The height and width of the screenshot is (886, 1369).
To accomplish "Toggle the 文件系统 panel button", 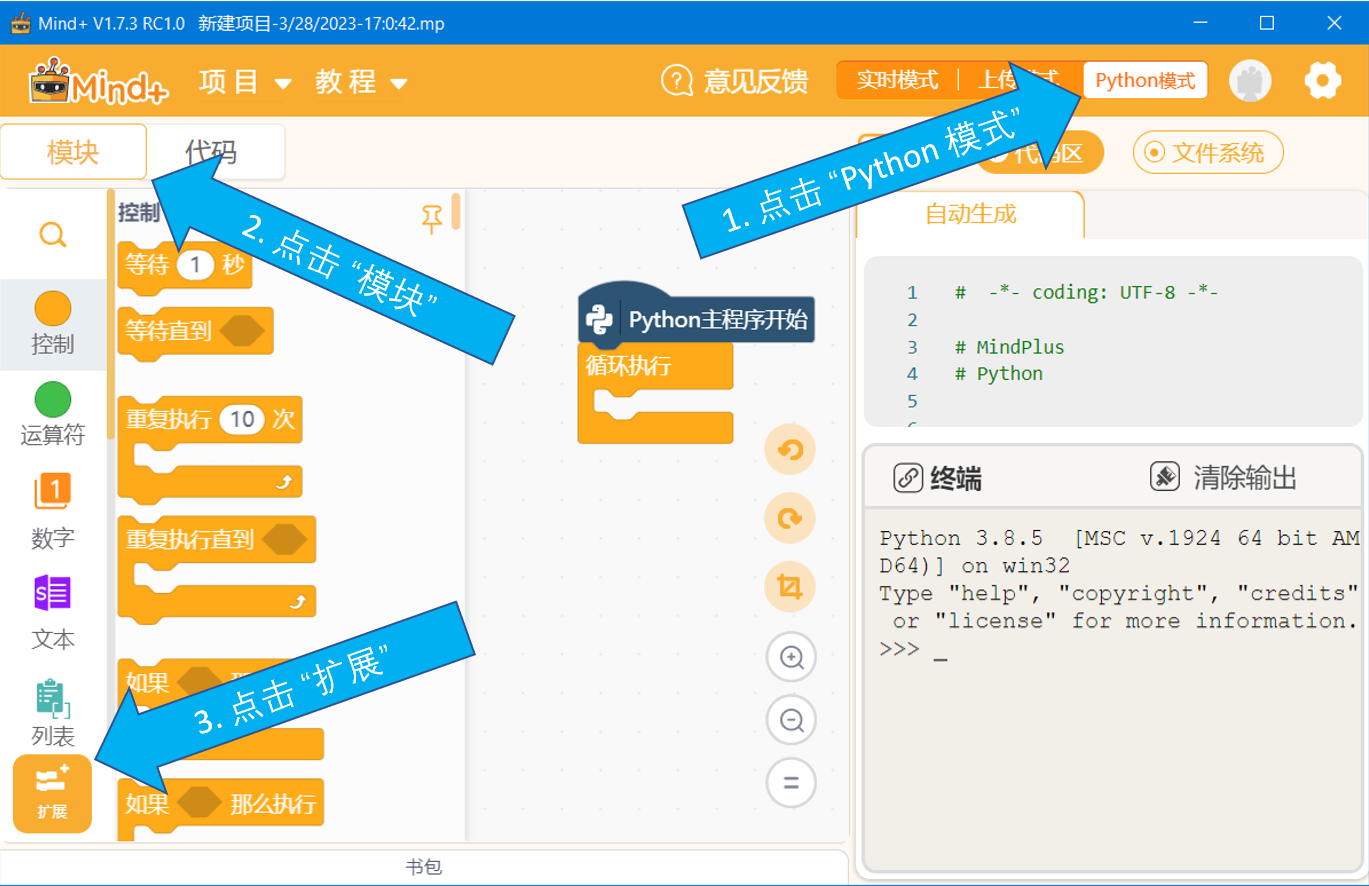I will (x=1208, y=152).
